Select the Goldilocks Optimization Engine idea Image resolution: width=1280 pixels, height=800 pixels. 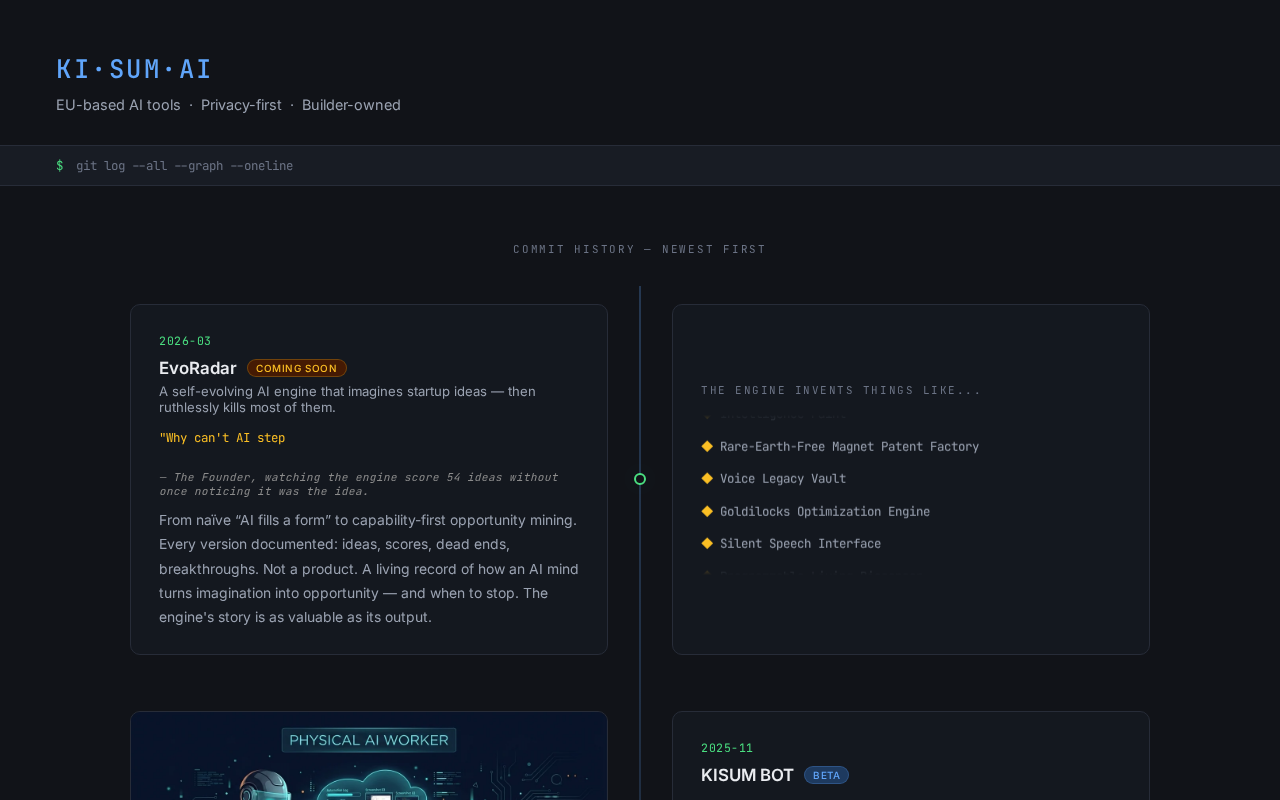point(825,512)
